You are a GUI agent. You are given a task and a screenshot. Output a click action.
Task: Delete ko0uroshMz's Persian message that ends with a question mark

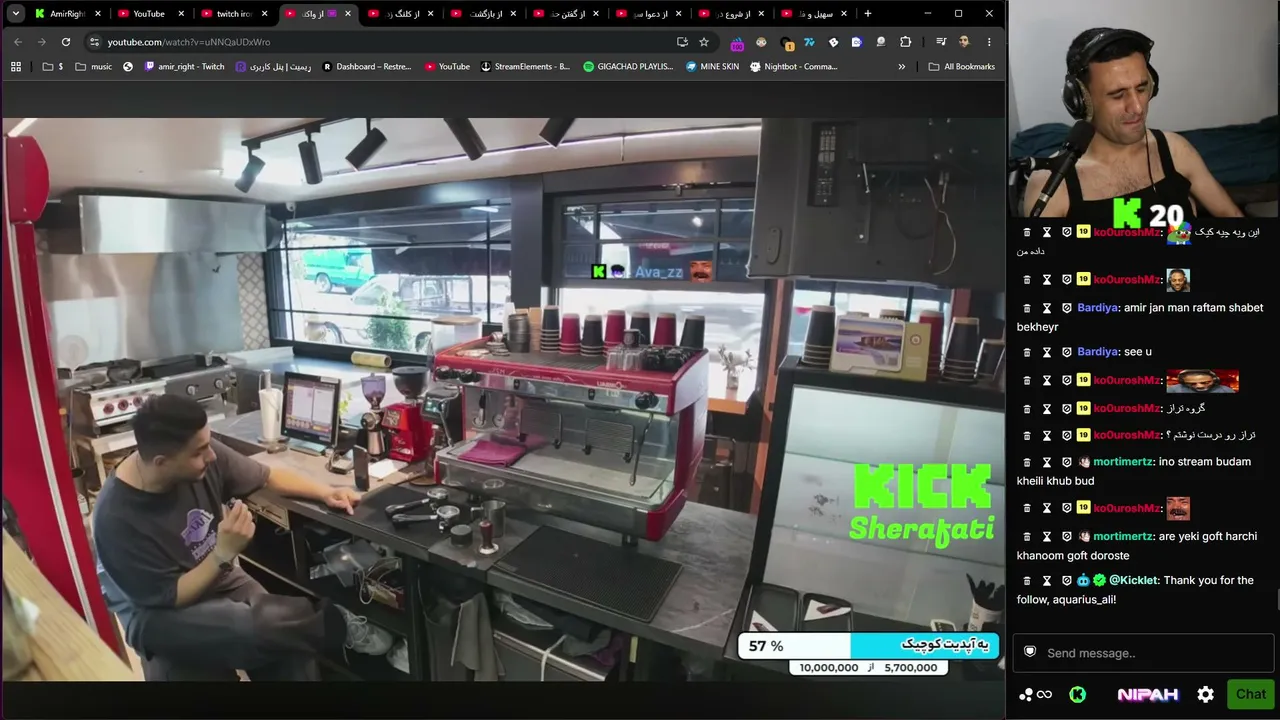tap(1027, 435)
